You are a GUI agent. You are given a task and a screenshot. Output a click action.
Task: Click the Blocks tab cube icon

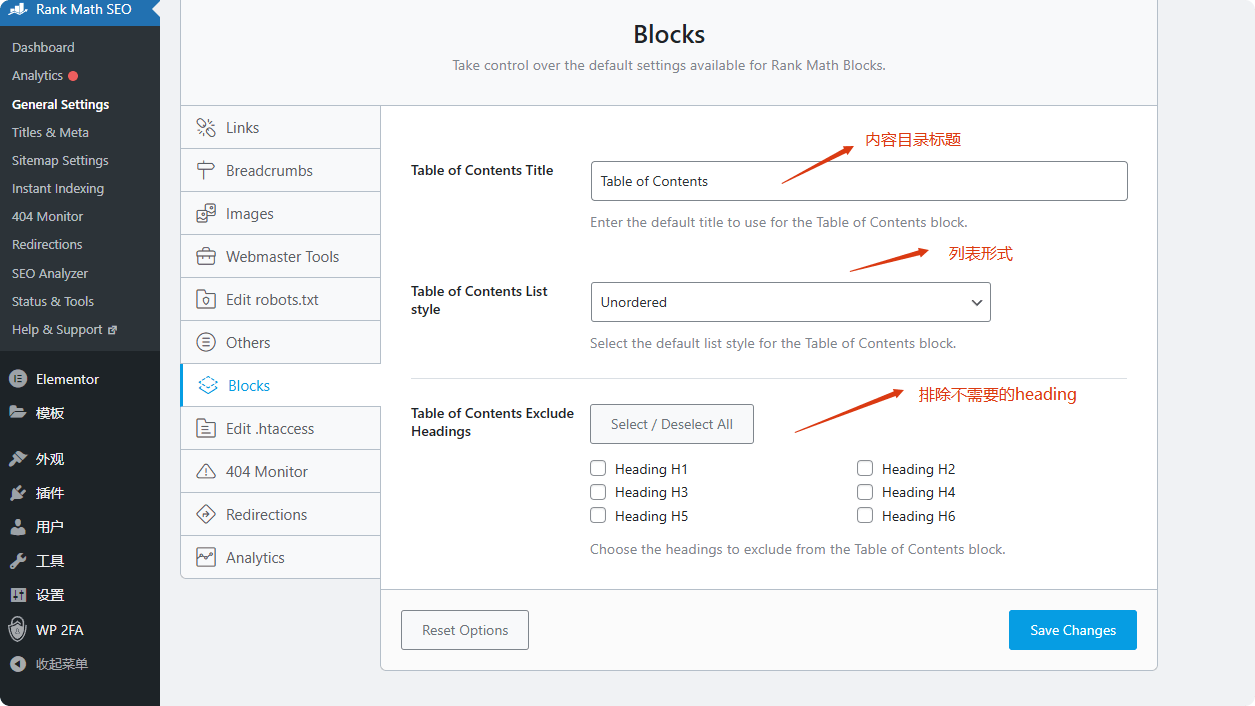(x=208, y=385)
